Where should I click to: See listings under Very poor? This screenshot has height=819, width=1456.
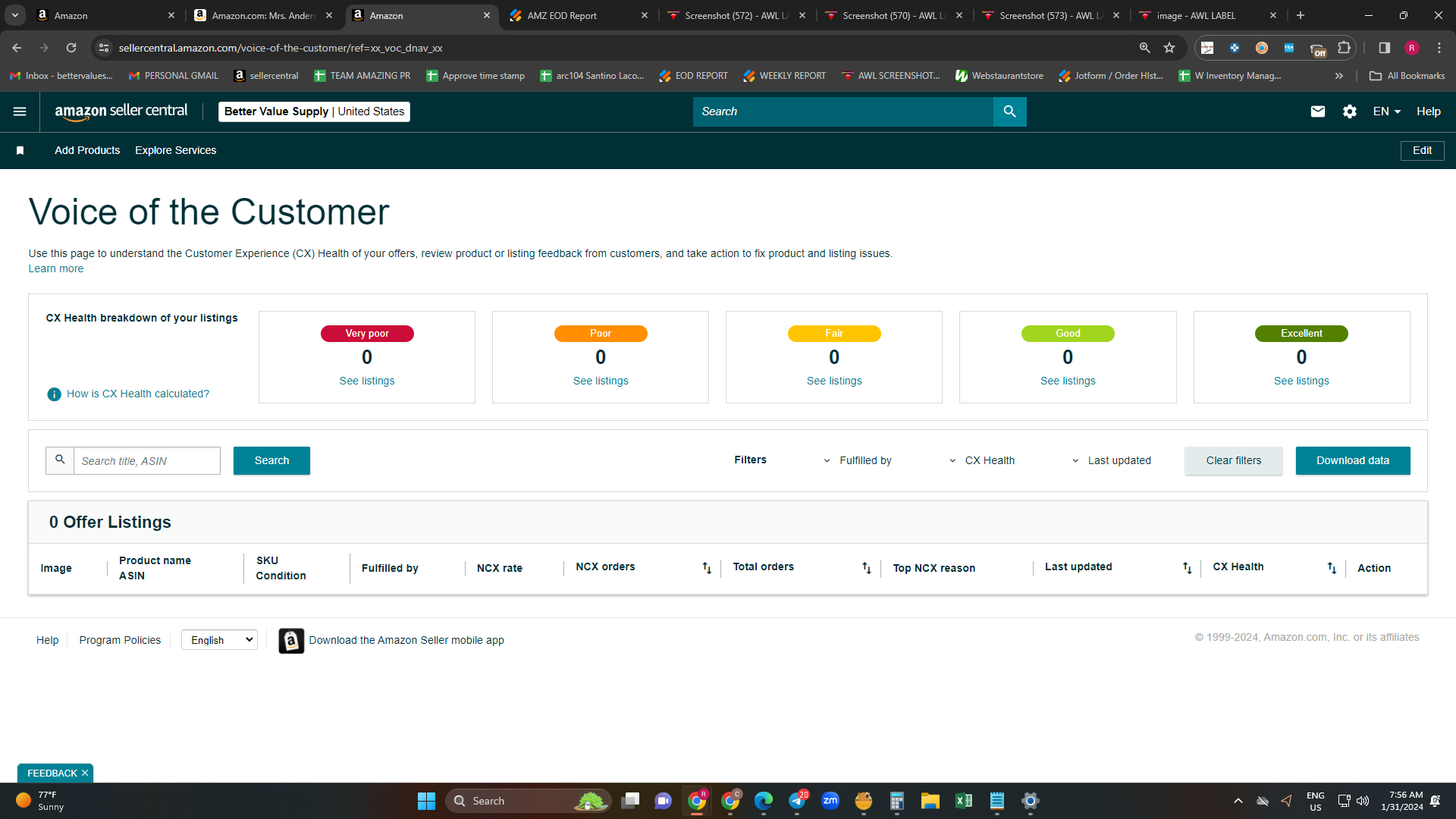[367, 381]
